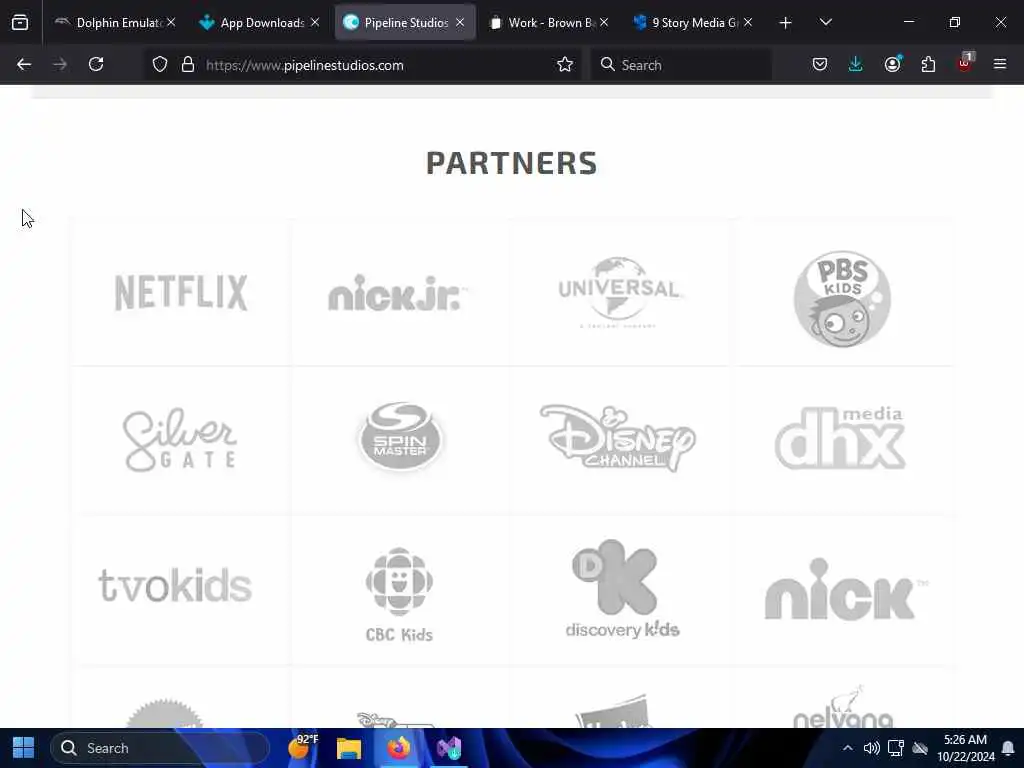
Task: Click the Discovery Kids partner logo
Action: pos(622,588)
